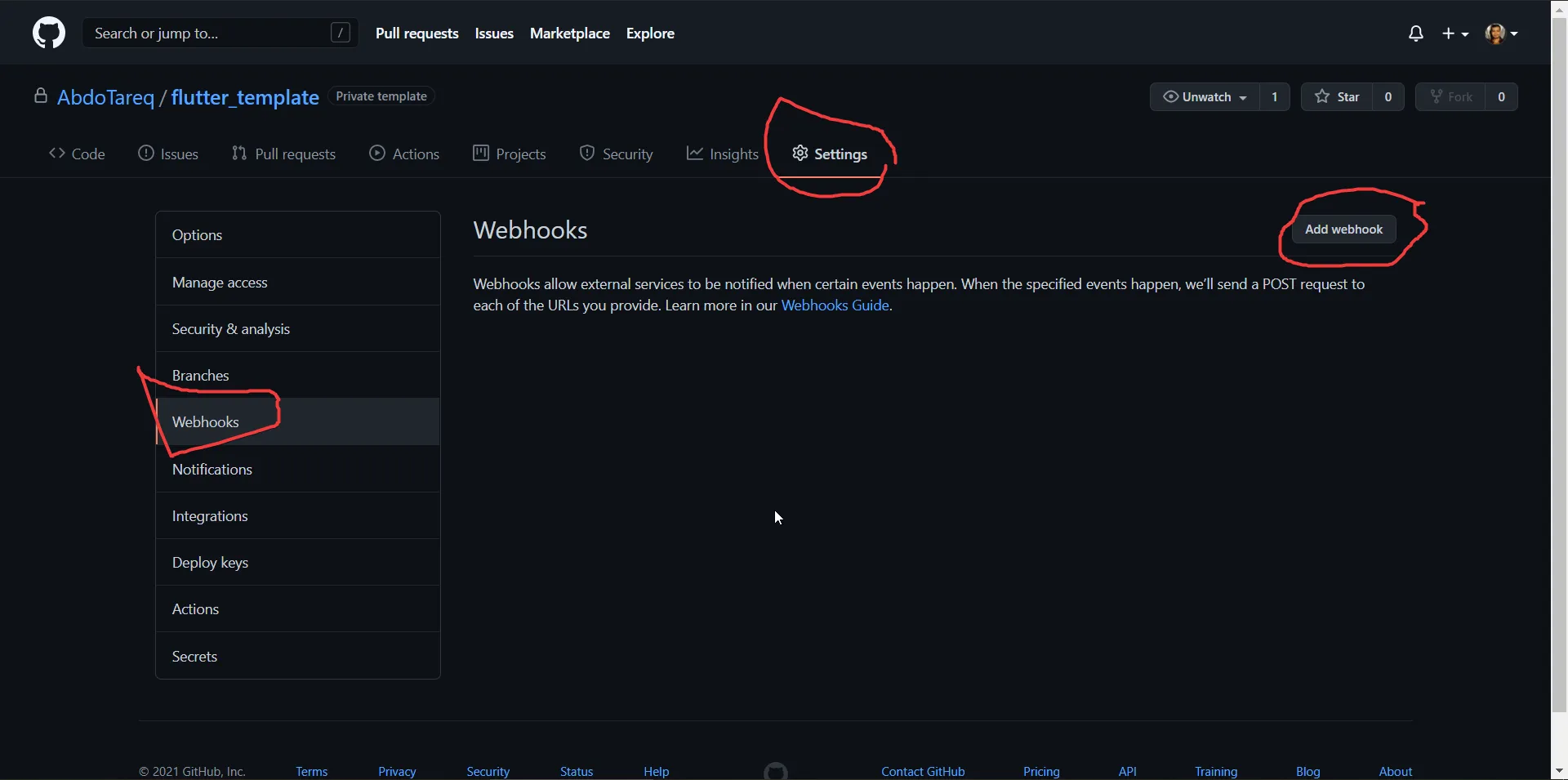Open the Webhooks Guide link
Screen dimensions: 1568x780
(835, 305)
